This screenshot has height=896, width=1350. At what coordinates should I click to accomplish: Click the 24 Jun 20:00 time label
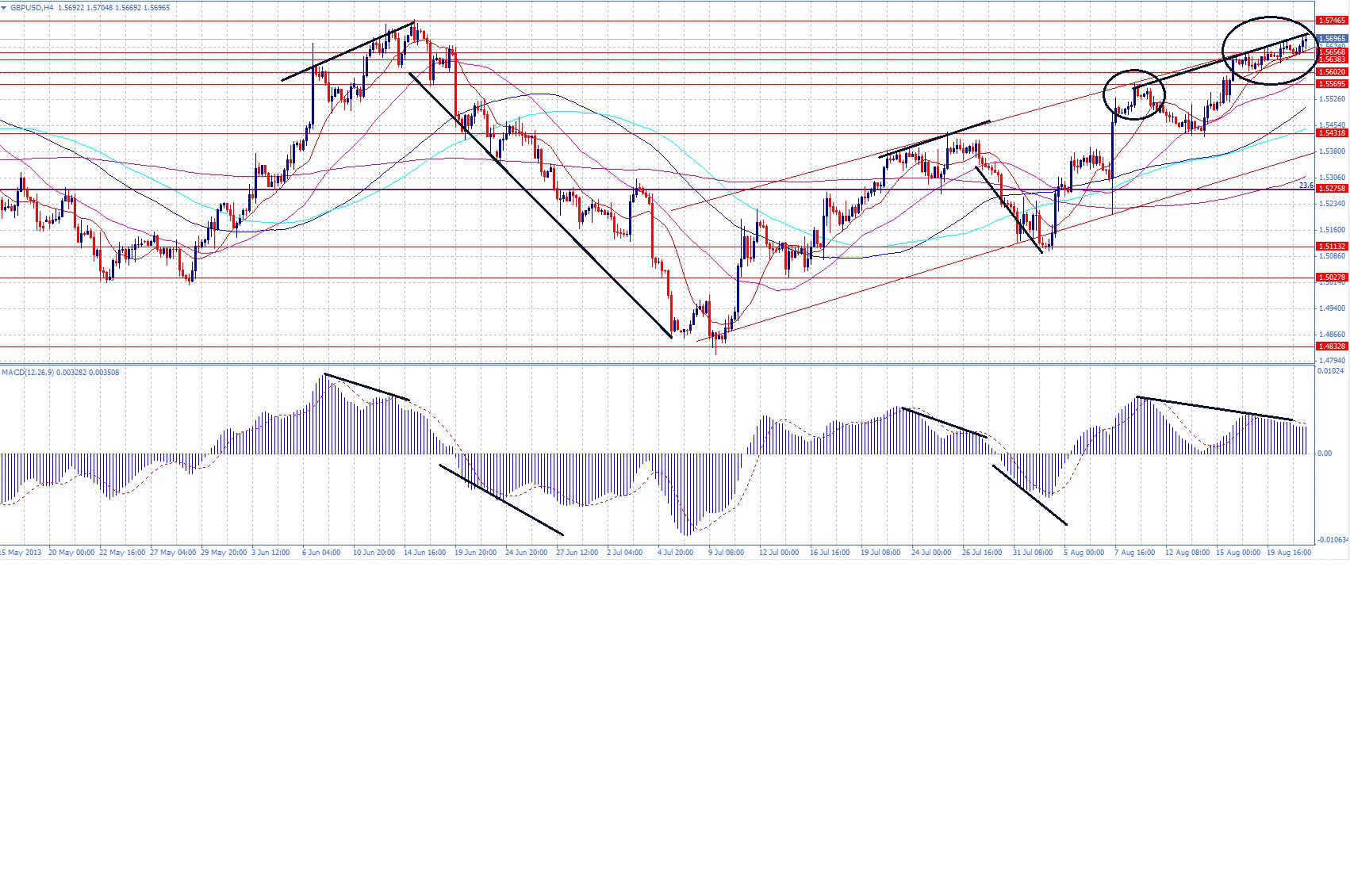tap(527, 553)
